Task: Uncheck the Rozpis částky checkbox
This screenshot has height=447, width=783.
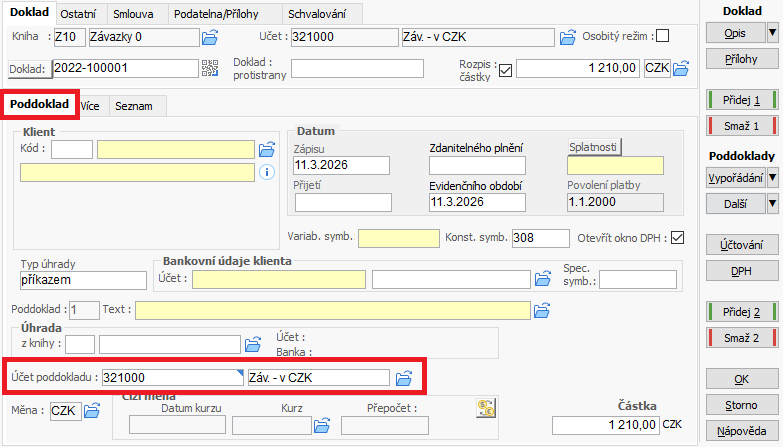Action: (x=505, y=69)
